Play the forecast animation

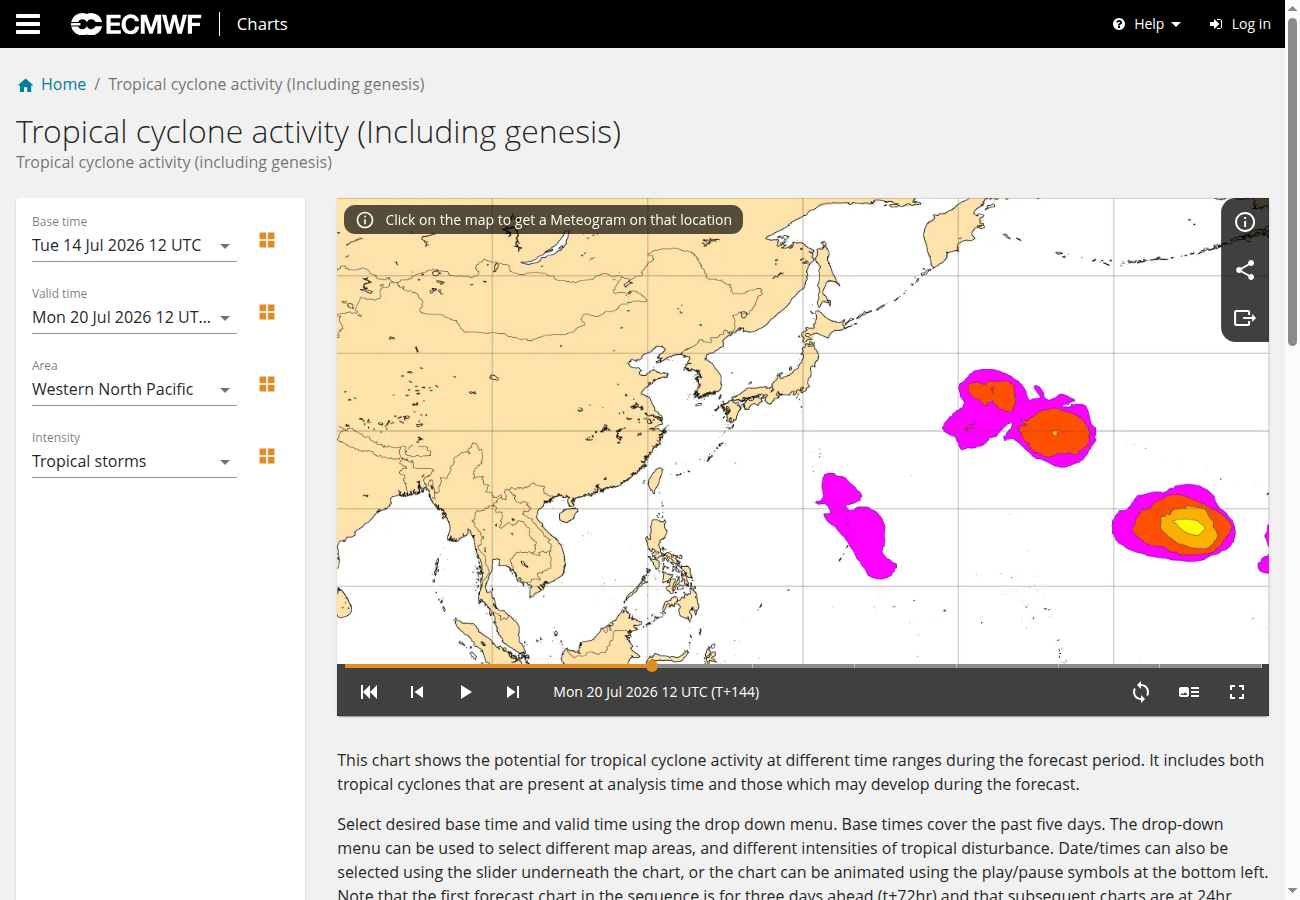pos(465,692)
